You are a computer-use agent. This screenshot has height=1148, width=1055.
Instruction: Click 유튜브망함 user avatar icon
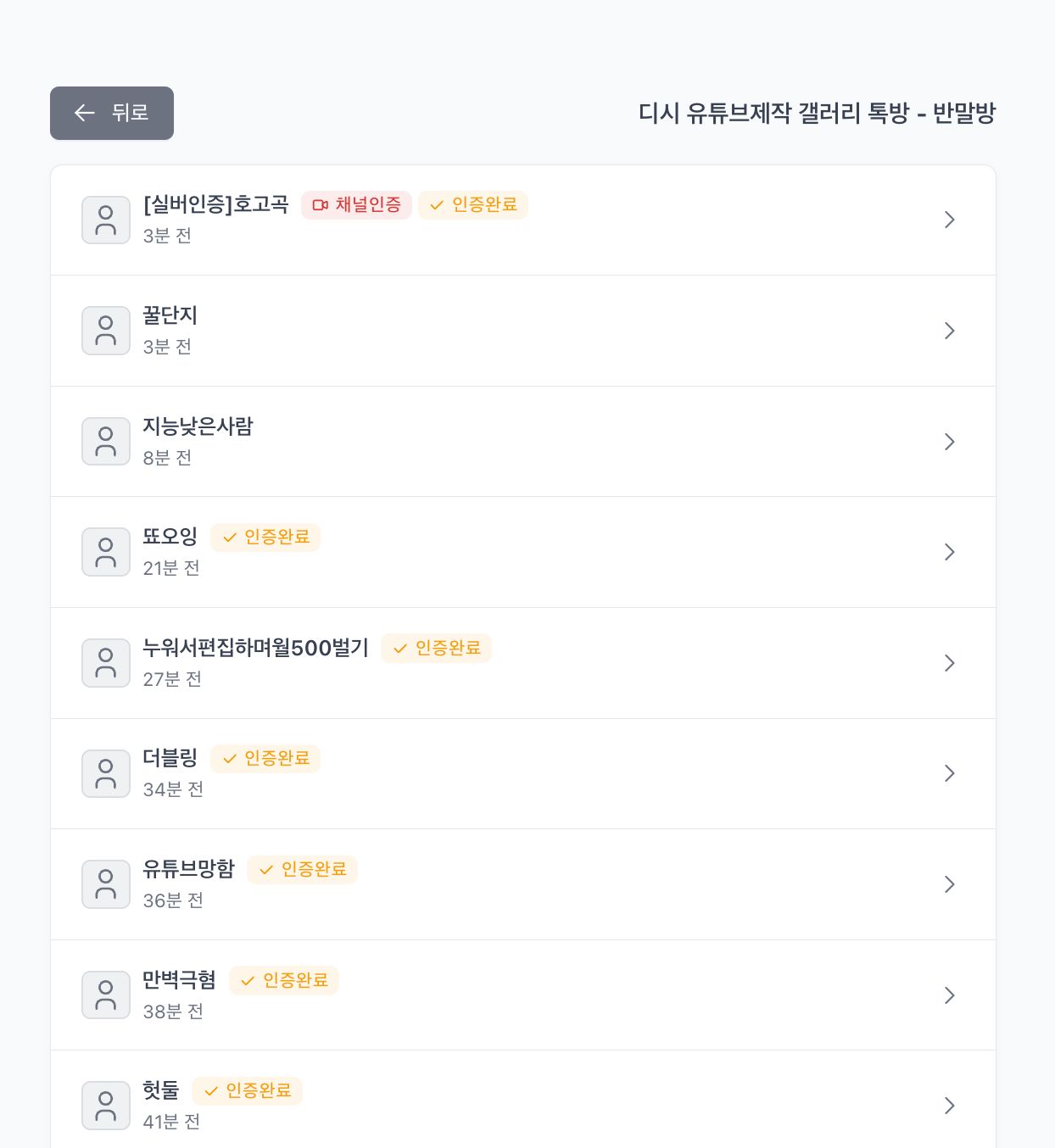106,884
